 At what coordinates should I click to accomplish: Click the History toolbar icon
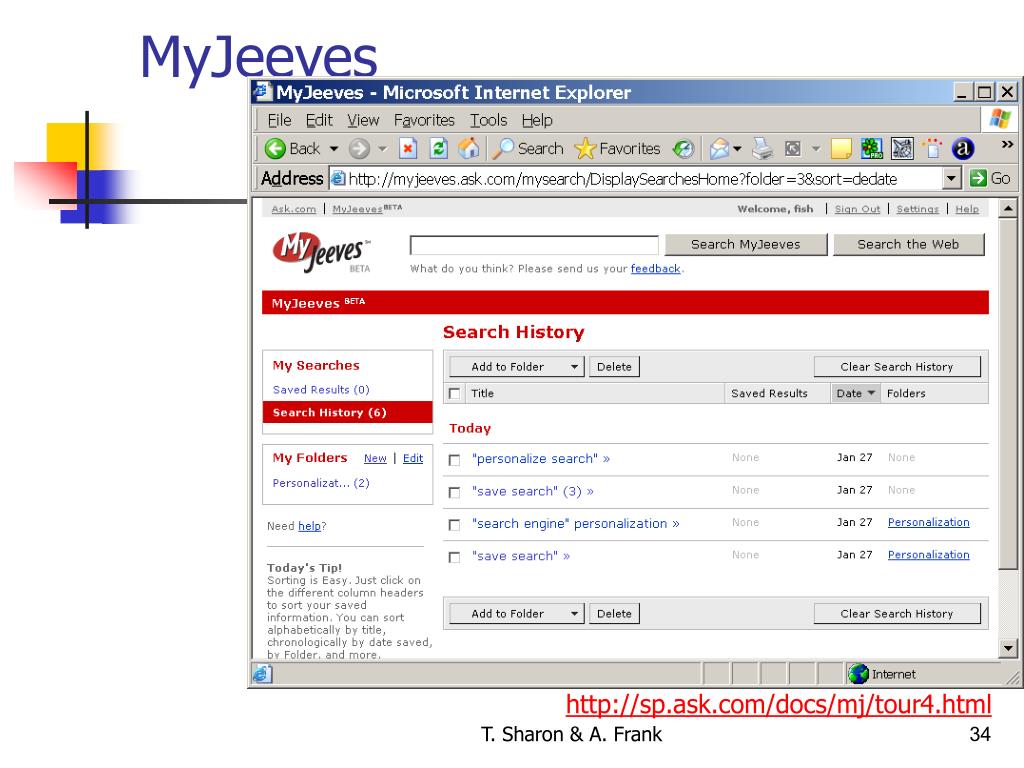[x=684, y=149]
